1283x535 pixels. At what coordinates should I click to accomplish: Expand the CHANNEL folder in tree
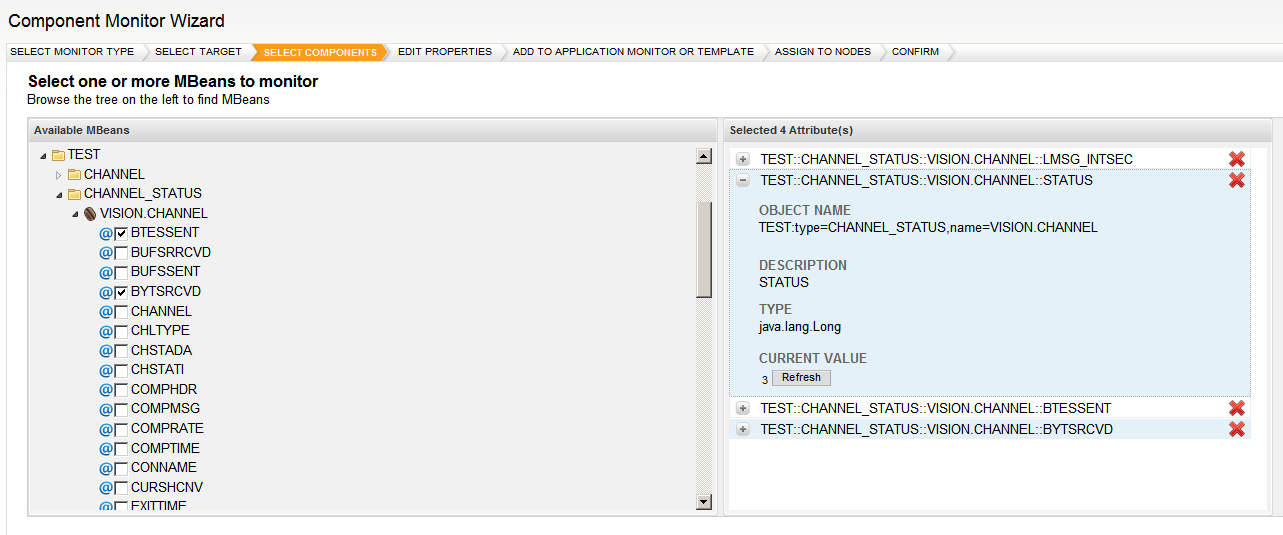pyautogui.click(x=58, y=175)
